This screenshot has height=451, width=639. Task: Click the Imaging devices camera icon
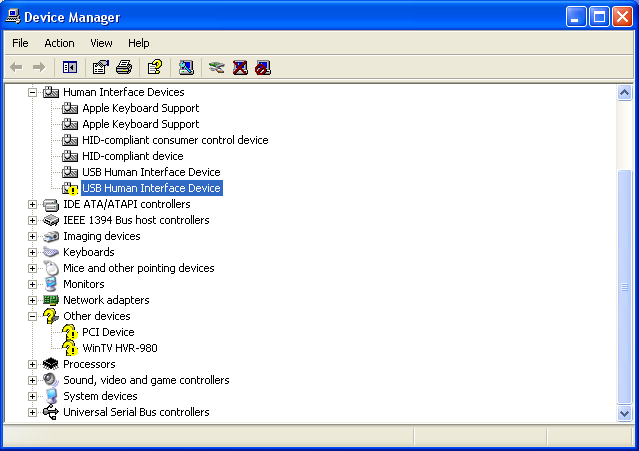tap(51, 236)
